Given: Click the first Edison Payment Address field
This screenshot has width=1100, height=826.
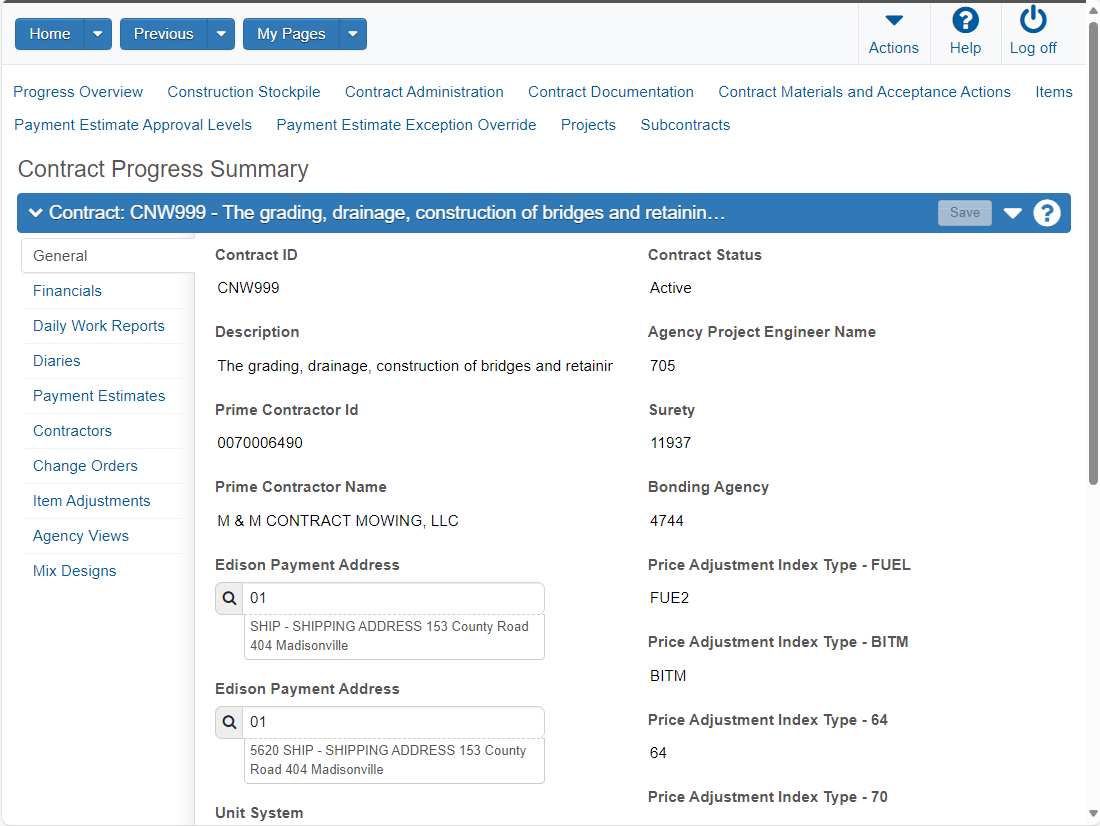Looking at the screenshot, I should tap(394, 598).
